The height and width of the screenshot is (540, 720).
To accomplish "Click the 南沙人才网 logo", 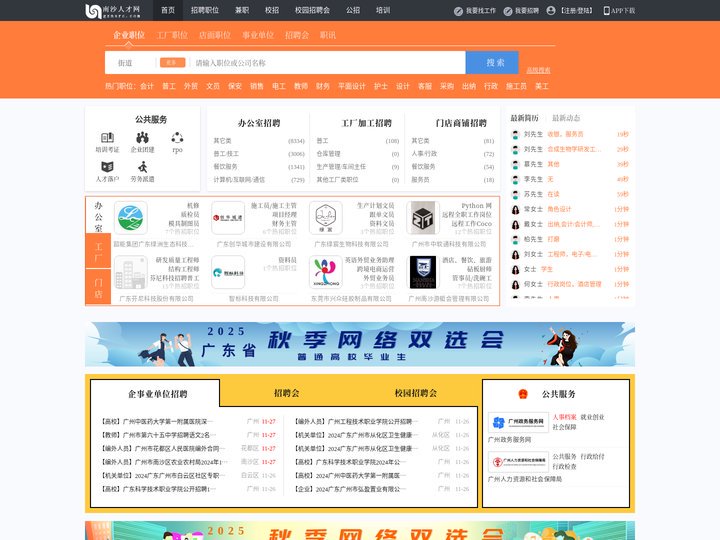I will [113, 11].
